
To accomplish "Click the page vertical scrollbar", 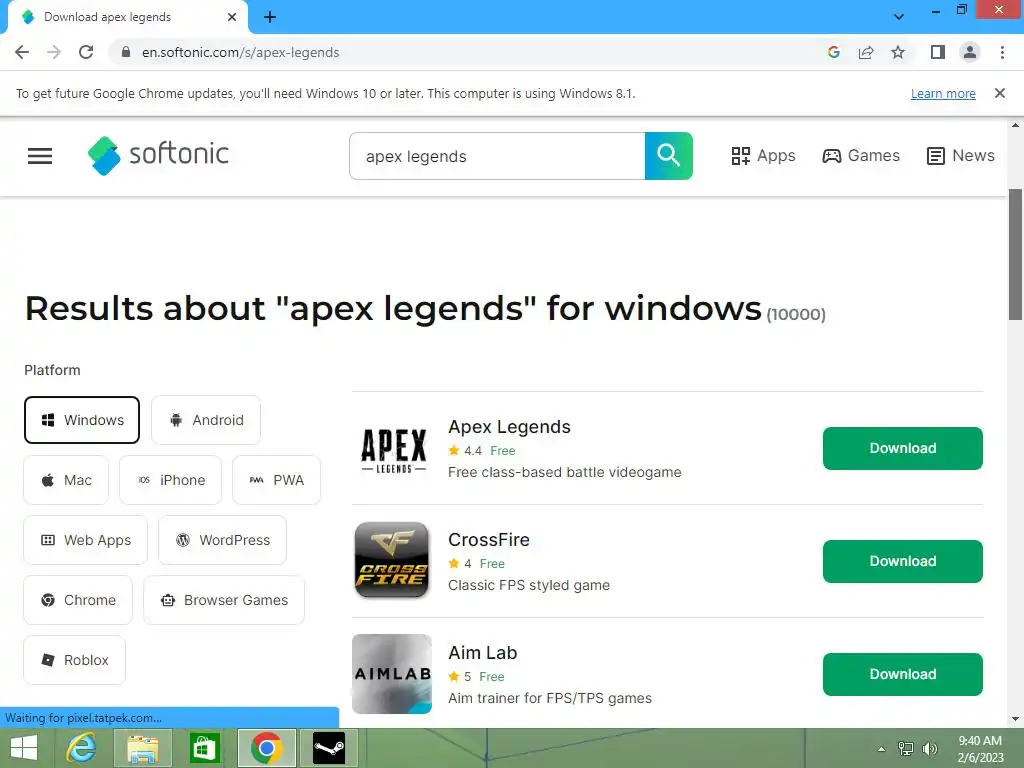I will tap(1015, 255).
